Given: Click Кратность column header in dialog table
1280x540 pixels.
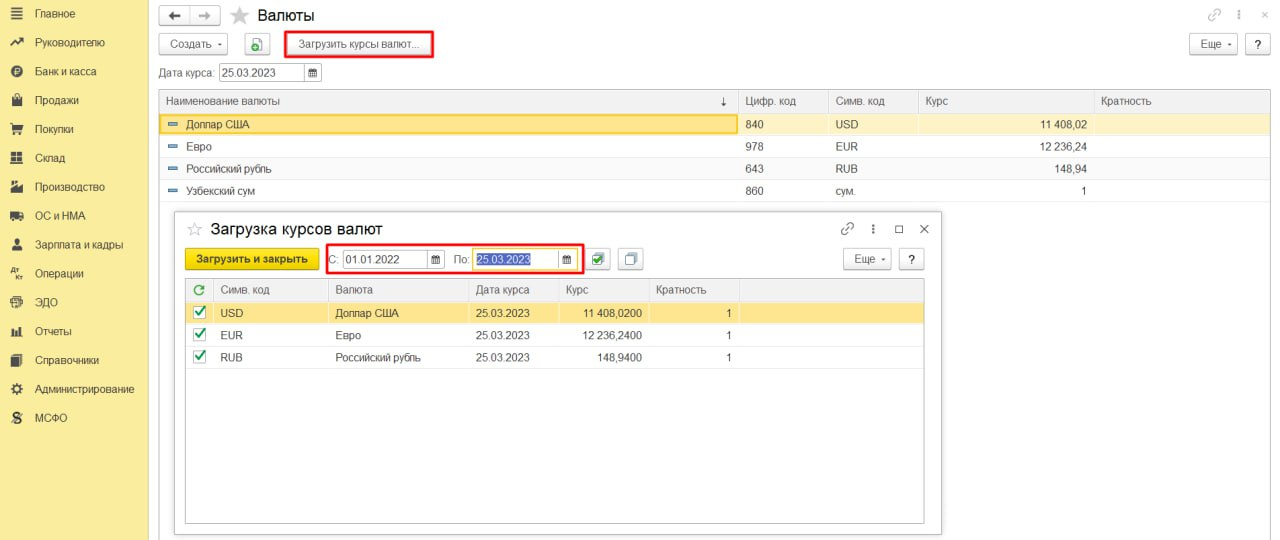Looking at the screenshot, I should pos(693,290).
